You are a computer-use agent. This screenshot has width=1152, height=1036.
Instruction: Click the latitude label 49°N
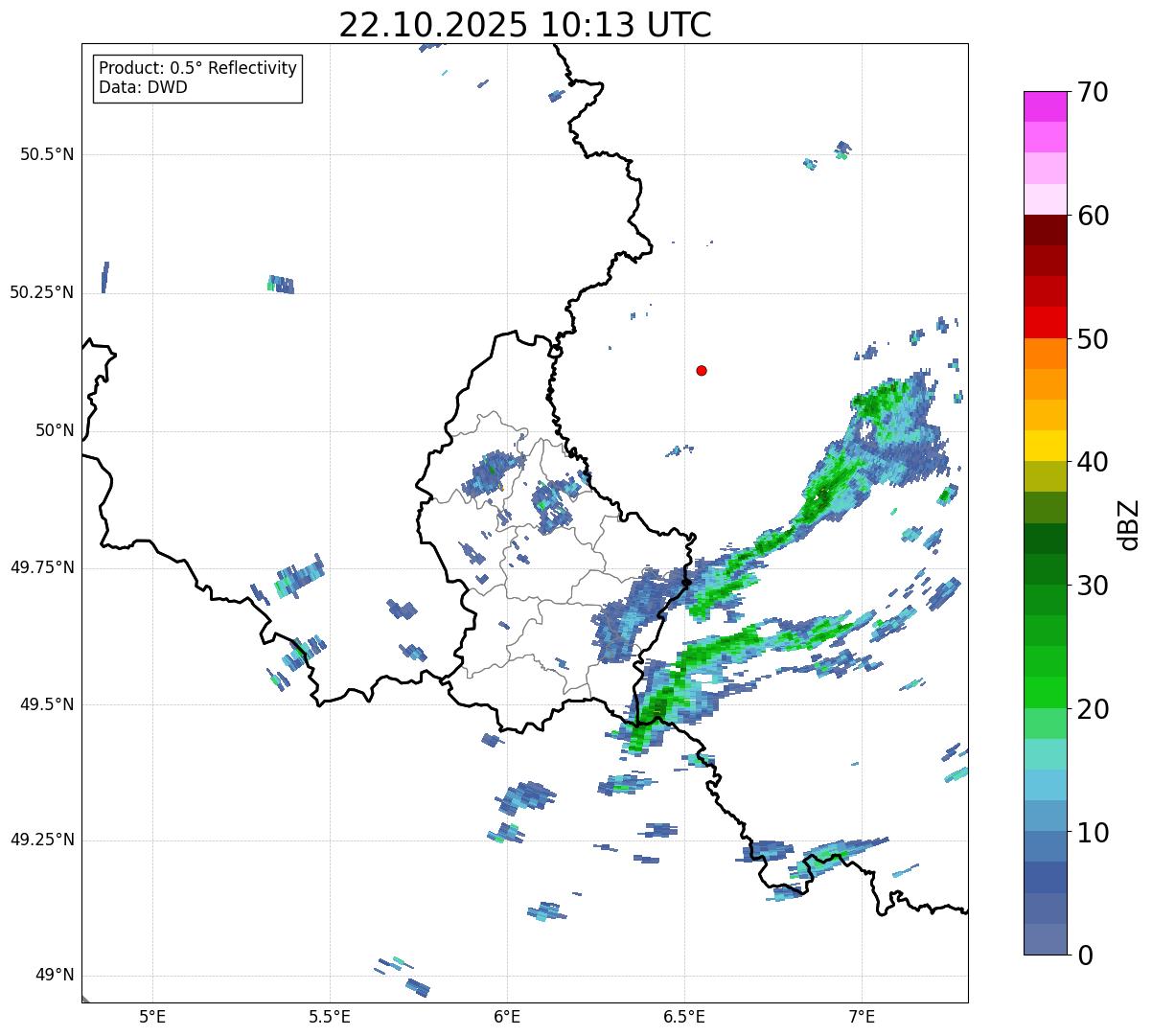coord(55,976)
